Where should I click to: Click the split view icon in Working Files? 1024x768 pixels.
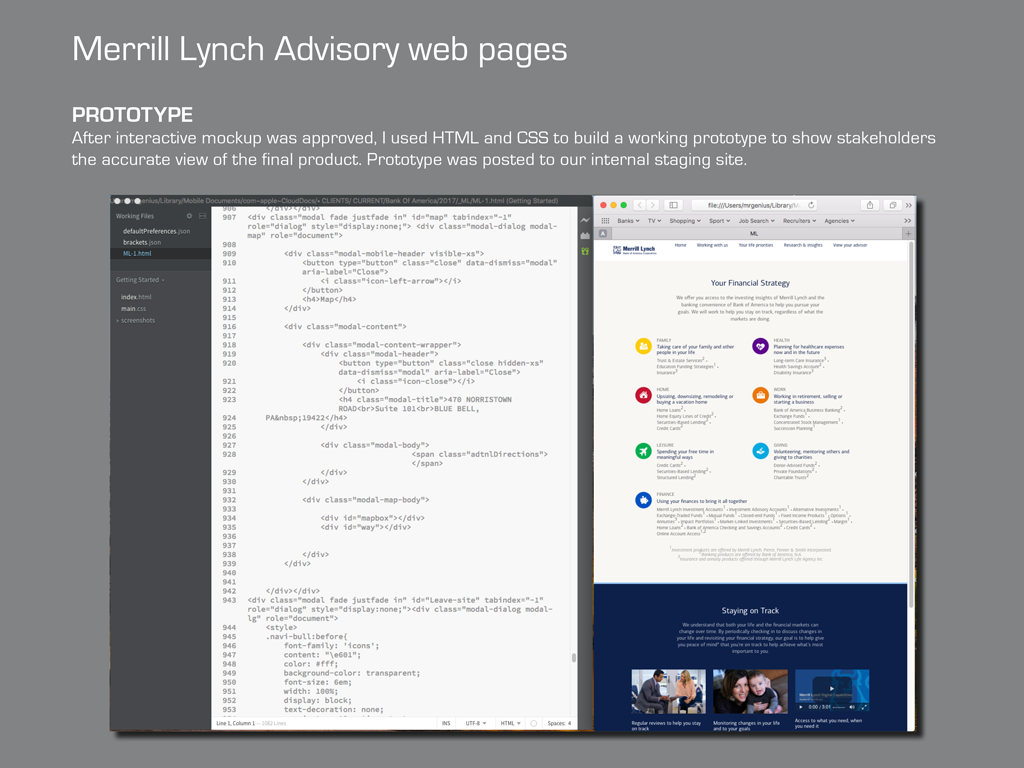[202, 216]
